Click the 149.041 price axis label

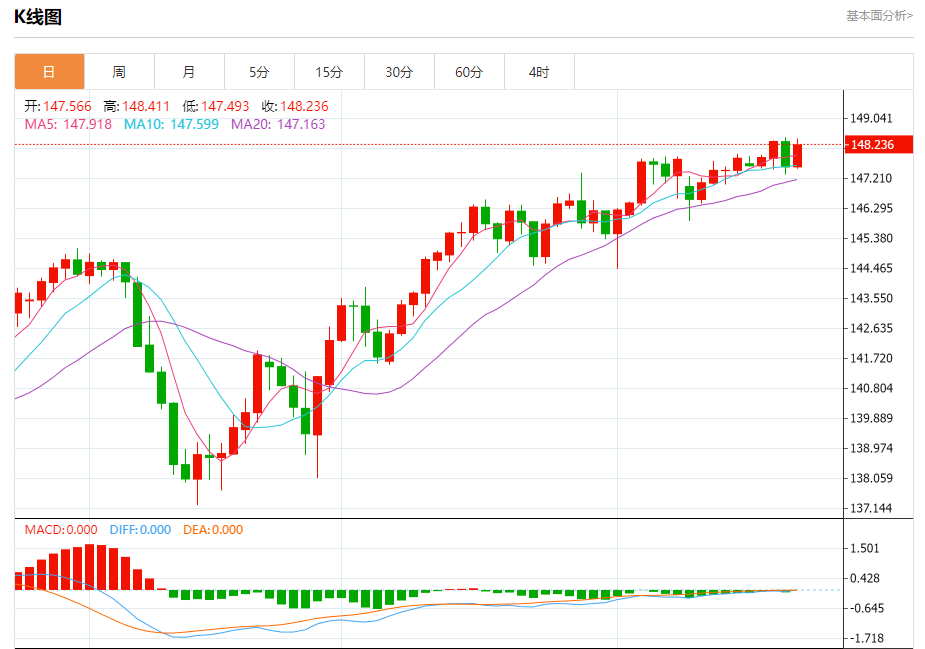871,119
